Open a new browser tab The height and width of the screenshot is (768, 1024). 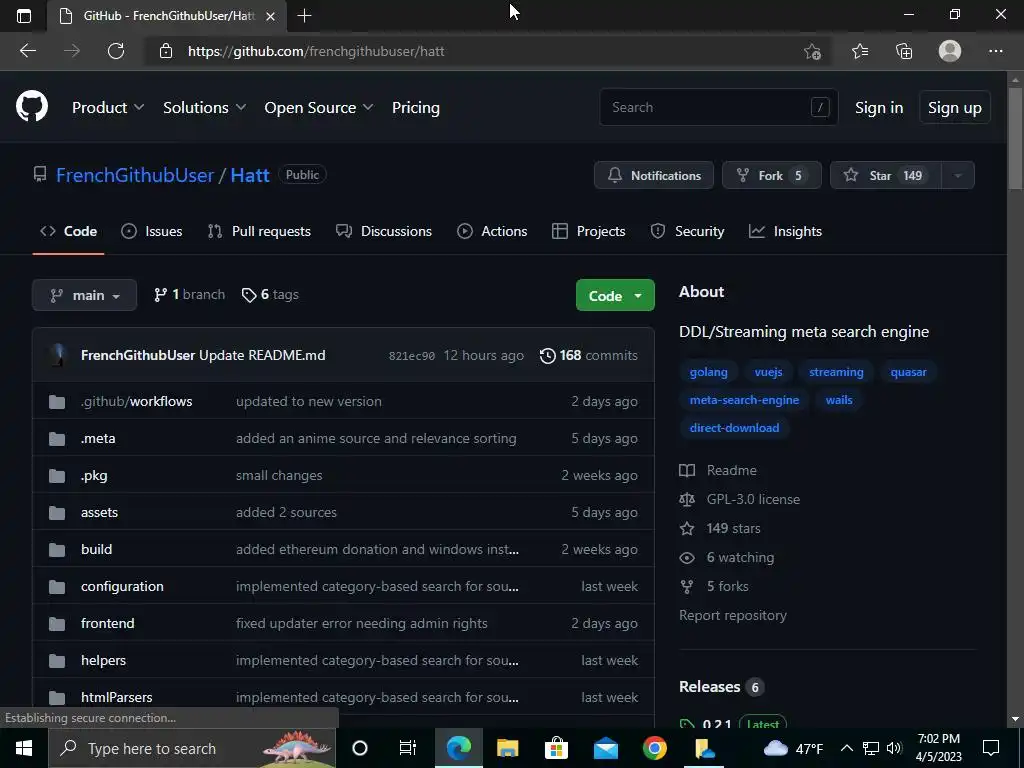point(304,16)
